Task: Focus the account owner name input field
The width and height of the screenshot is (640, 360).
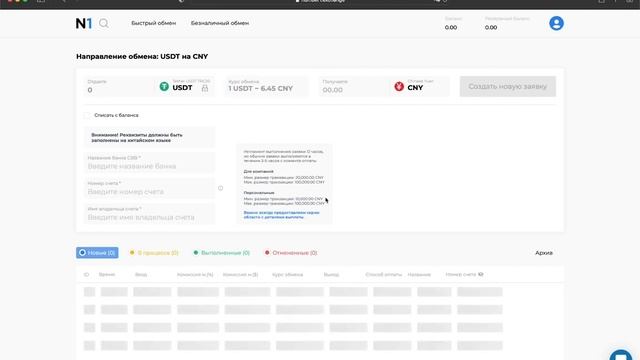Action: point(149,213)
